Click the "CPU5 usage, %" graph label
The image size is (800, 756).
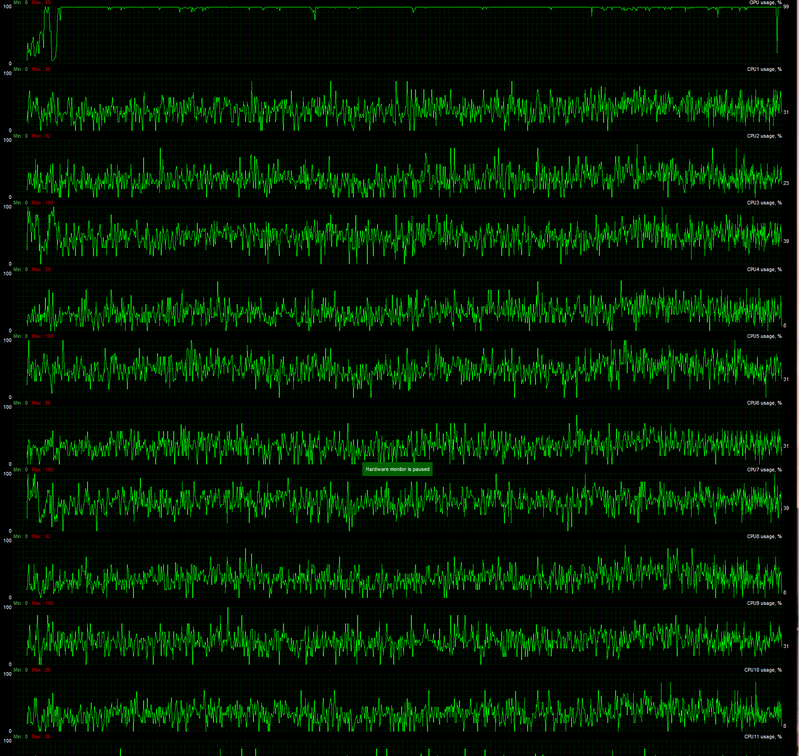pos(764,336)
